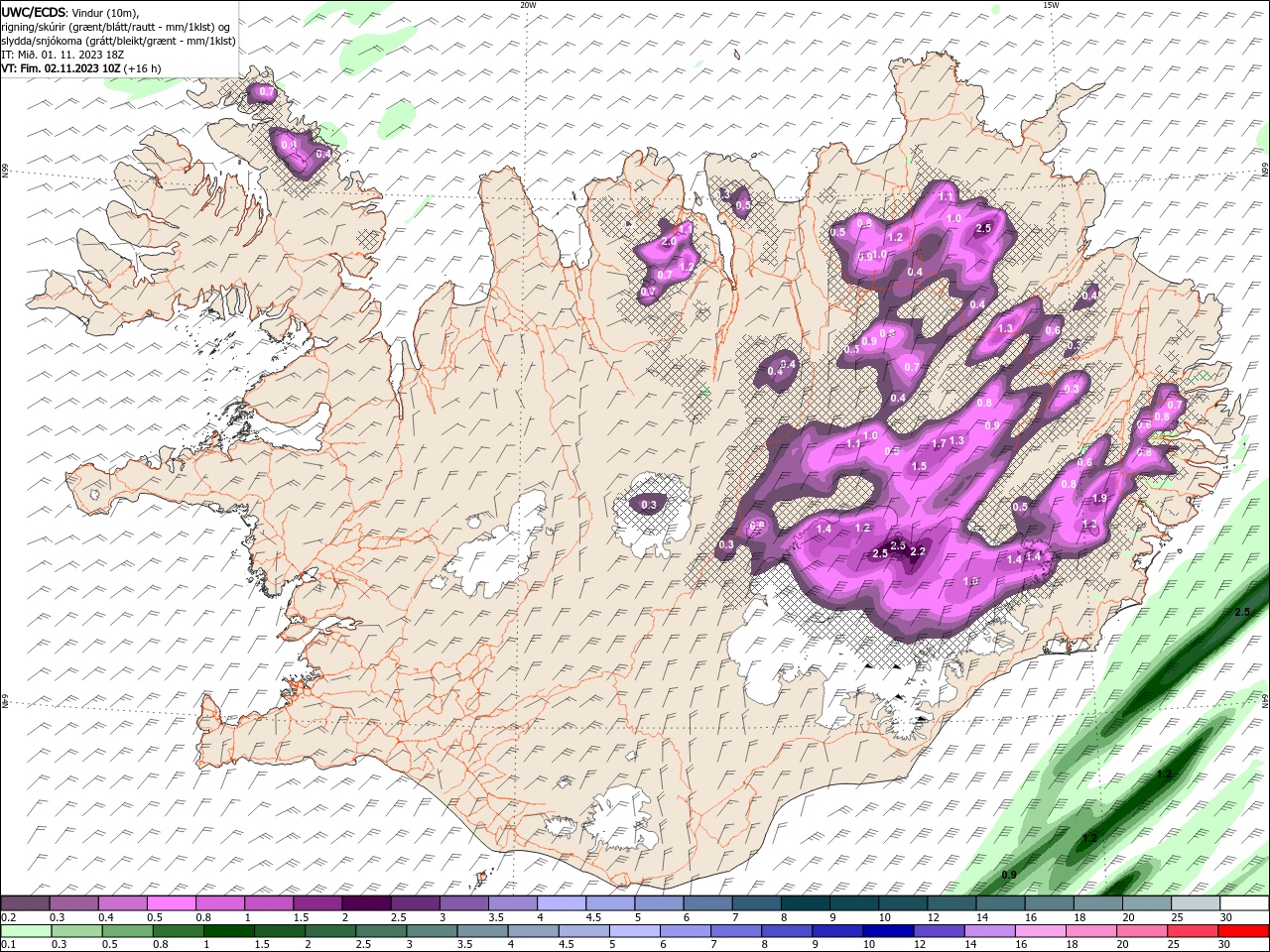Click the 20W longitude label

[528, 5]
